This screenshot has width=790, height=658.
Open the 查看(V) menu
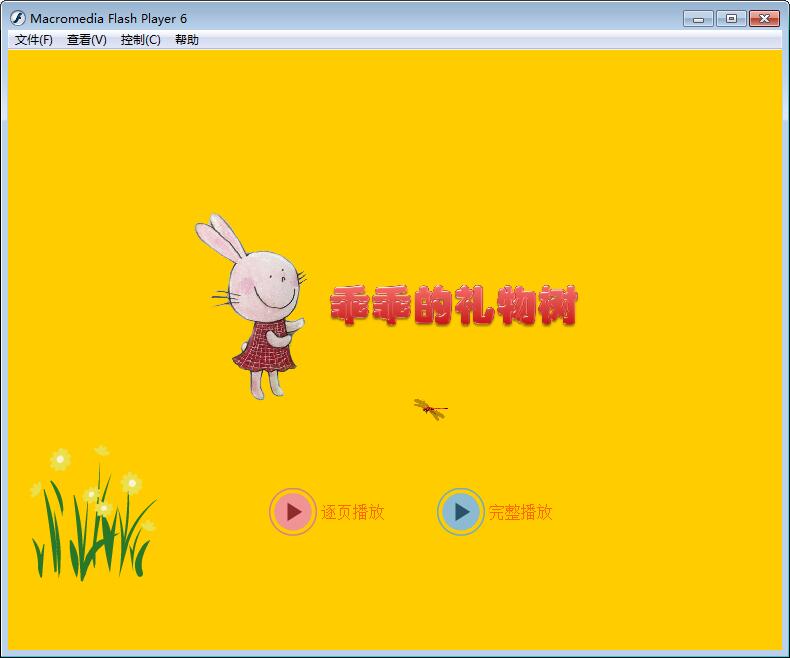(87, 40)
